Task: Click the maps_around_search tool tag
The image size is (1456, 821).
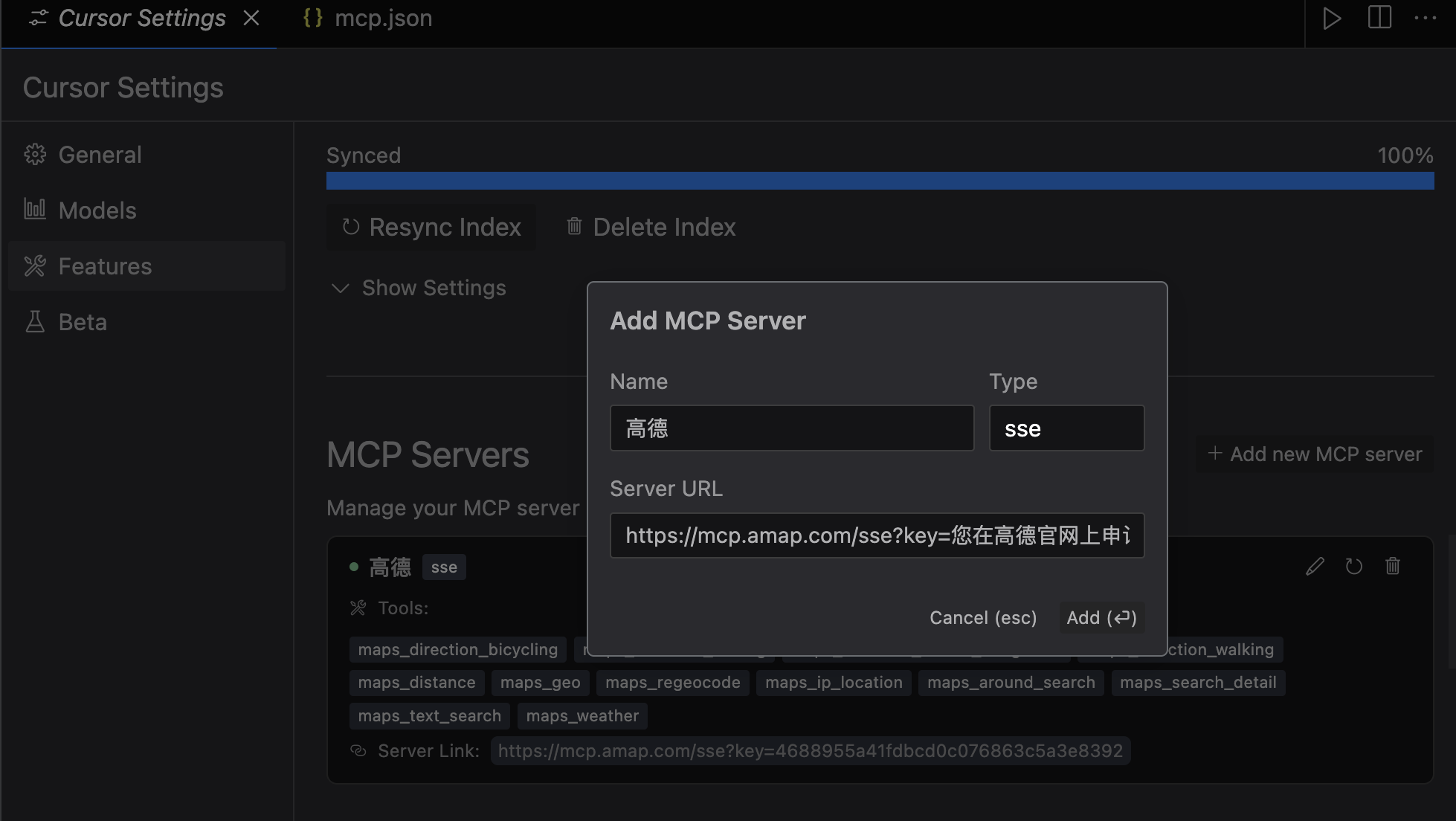Action: point(1011,683)
